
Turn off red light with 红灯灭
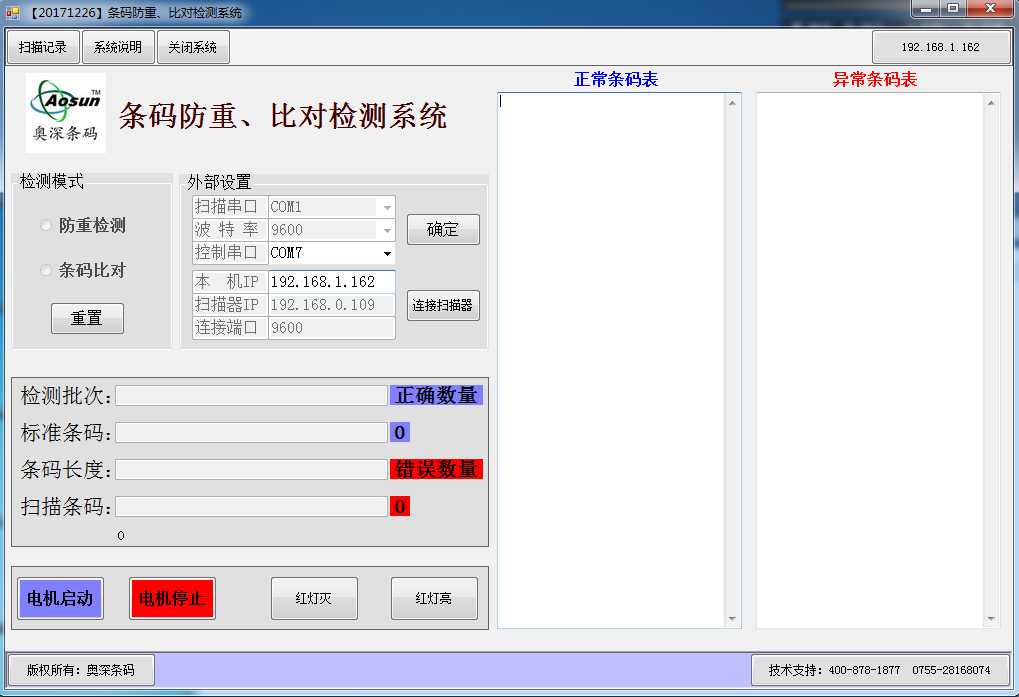313,599
